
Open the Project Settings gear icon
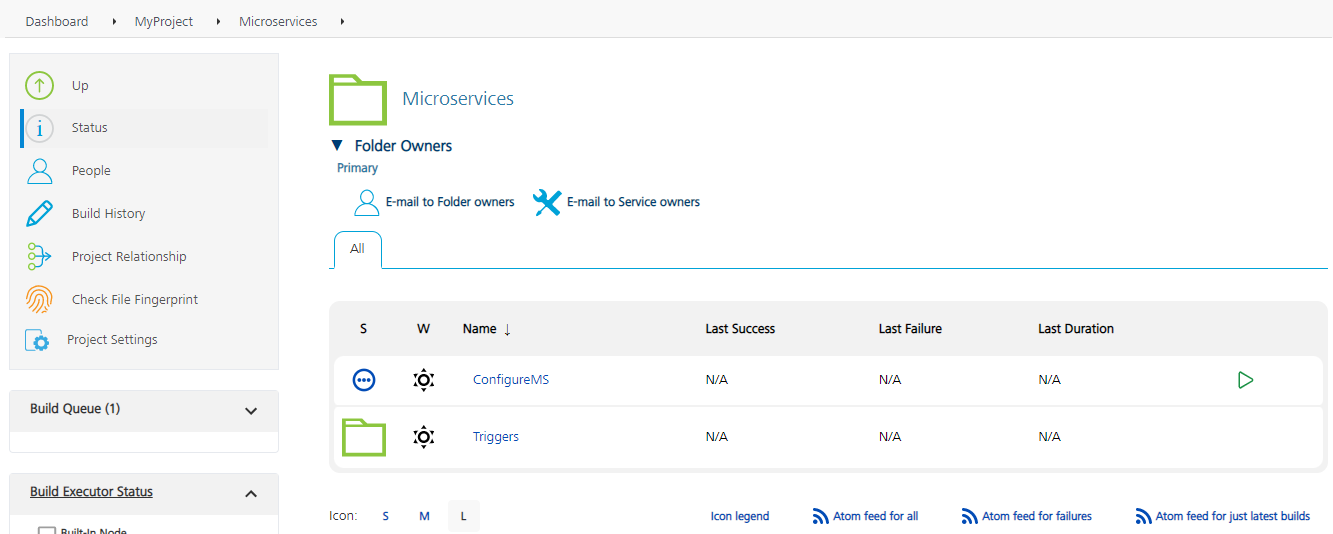coord(37,341)
